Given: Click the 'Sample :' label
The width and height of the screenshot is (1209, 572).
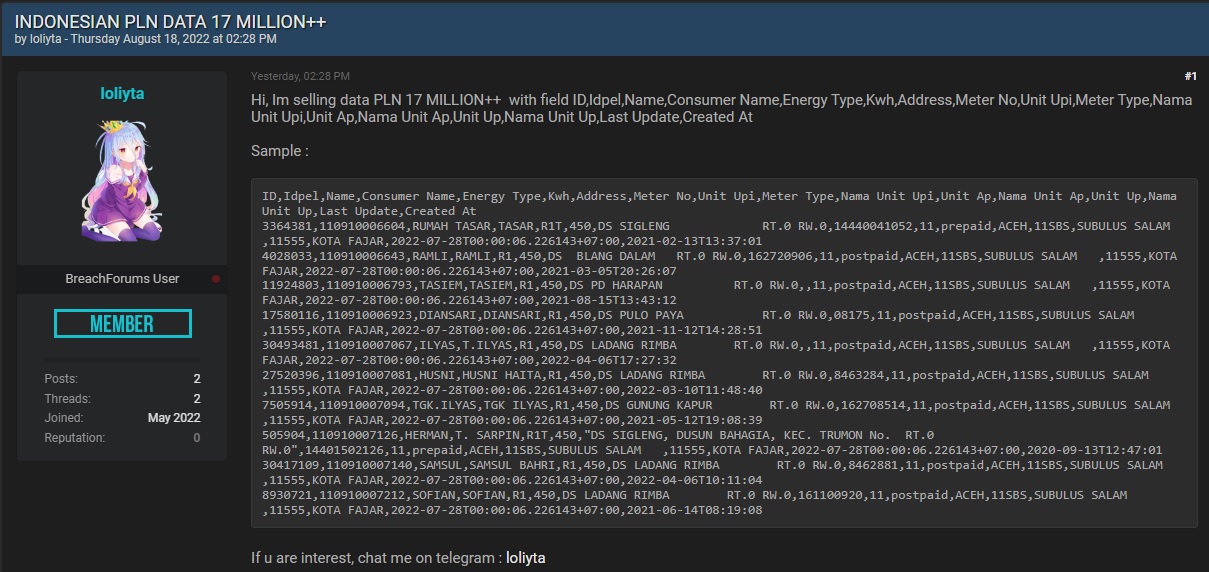Looking at the screenshot, I should (x=280, y=151).
